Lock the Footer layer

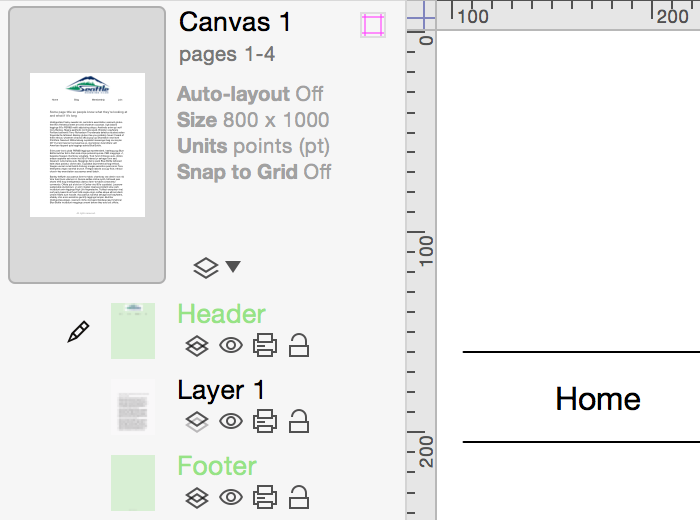[x=299, y=497]
